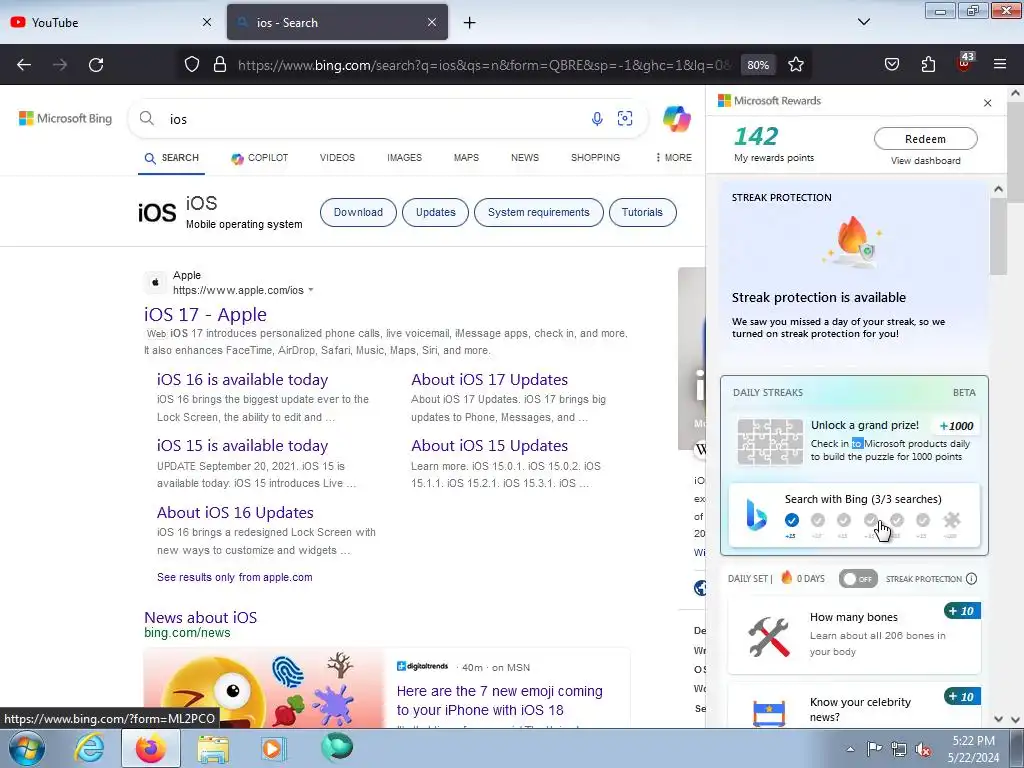Viewport: 1024px width, 768px height.
Task: Click the first checked Bing search streak circle
Action: [x=792, y=520]
